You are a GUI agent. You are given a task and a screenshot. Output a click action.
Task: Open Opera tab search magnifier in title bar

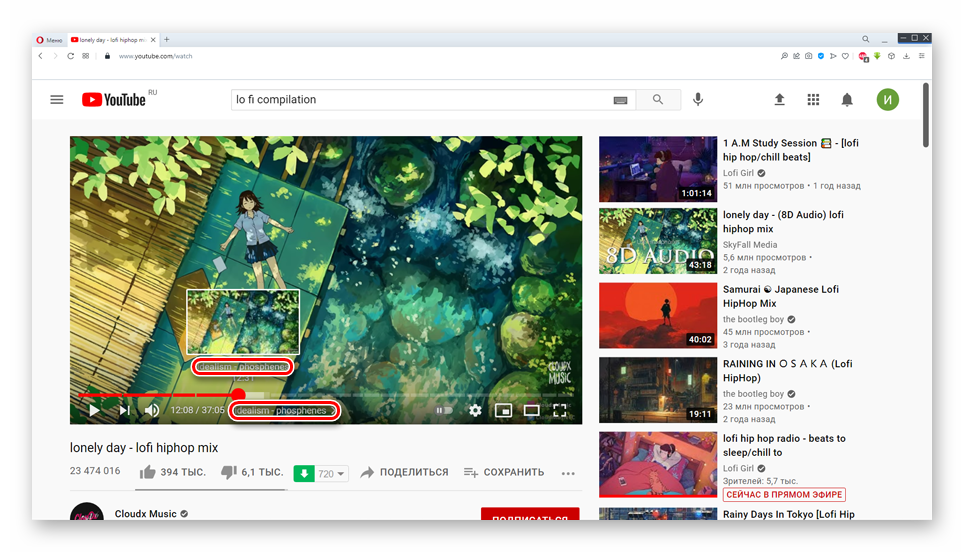865,39
